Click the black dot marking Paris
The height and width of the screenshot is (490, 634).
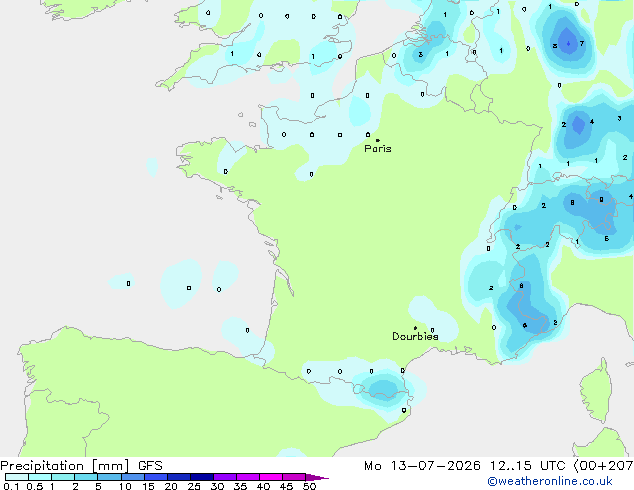[x=378, y=140]
